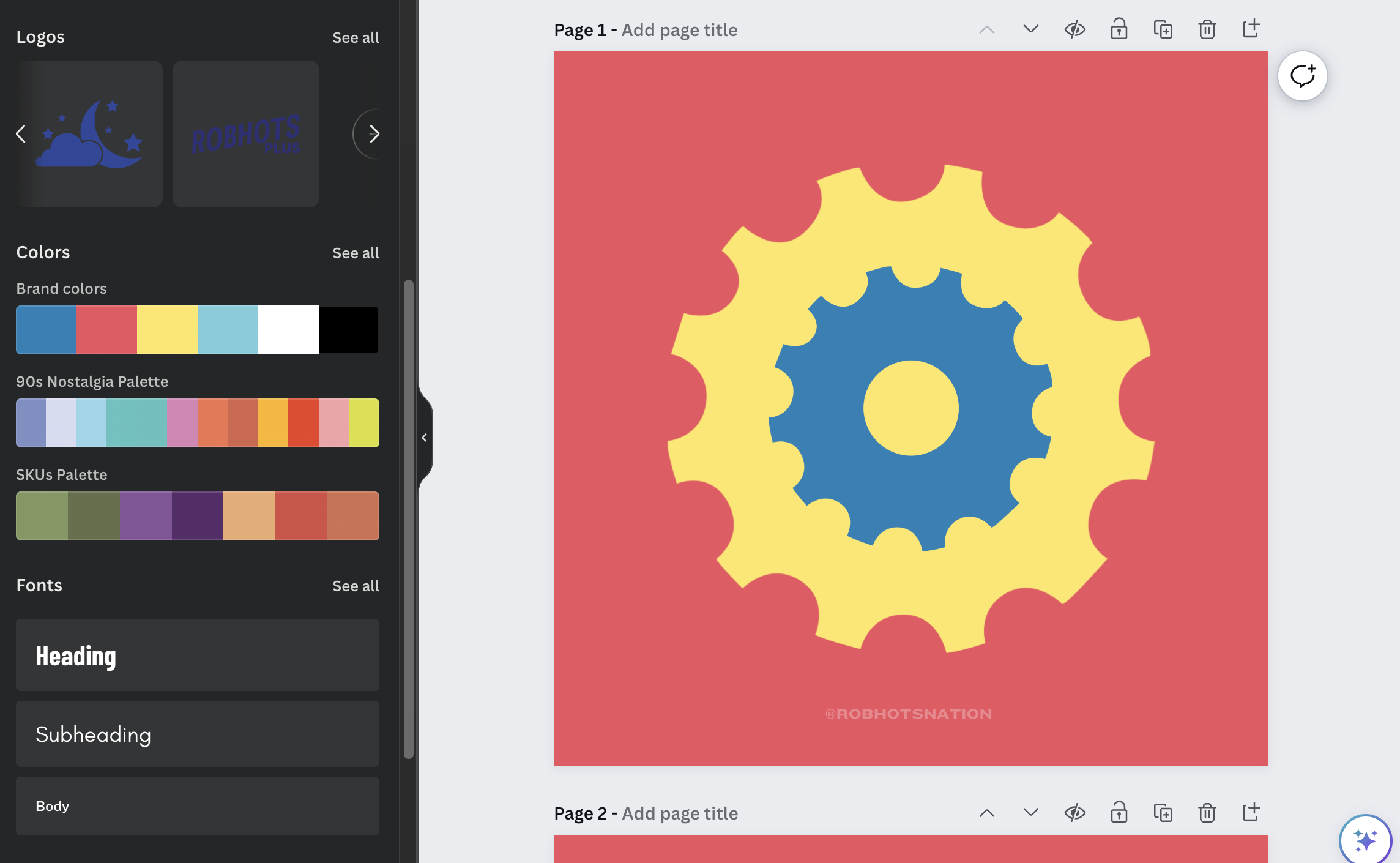The image size is (1400, 863).
Task: Toggle the lock on Page 1
Action: click(1119, 29)
